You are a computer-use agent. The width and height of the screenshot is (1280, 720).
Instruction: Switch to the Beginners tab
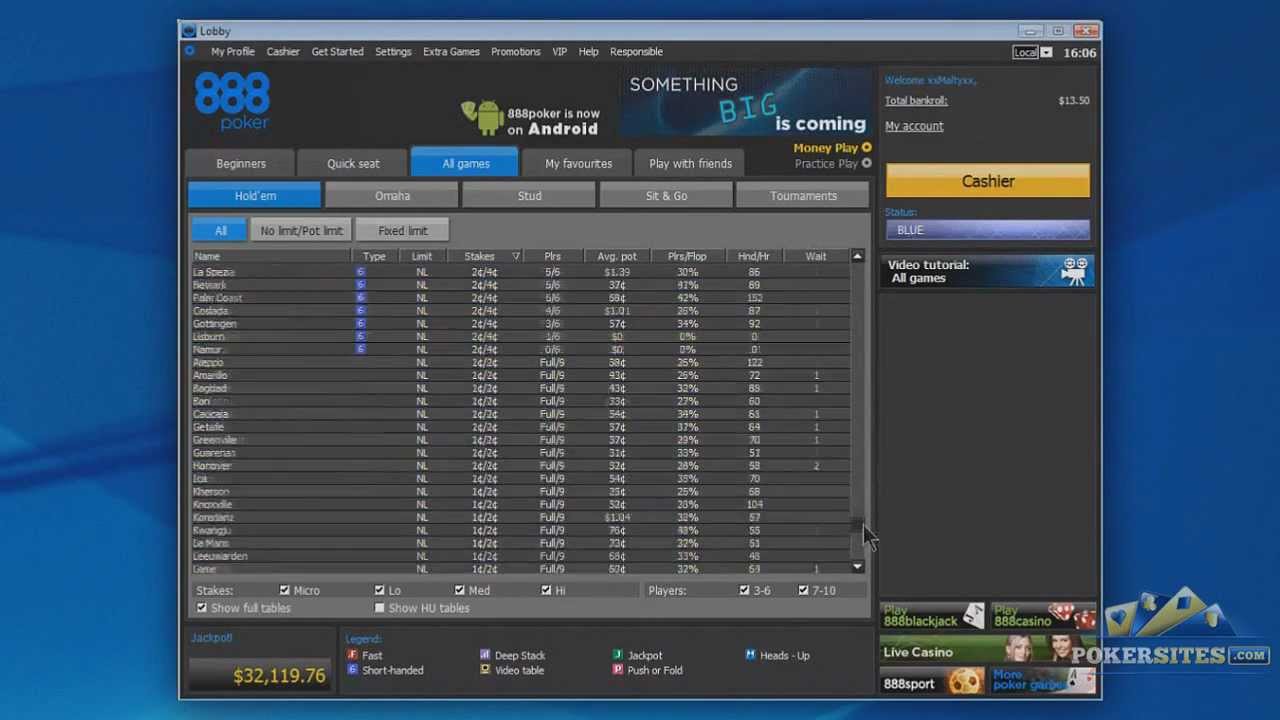241,163
